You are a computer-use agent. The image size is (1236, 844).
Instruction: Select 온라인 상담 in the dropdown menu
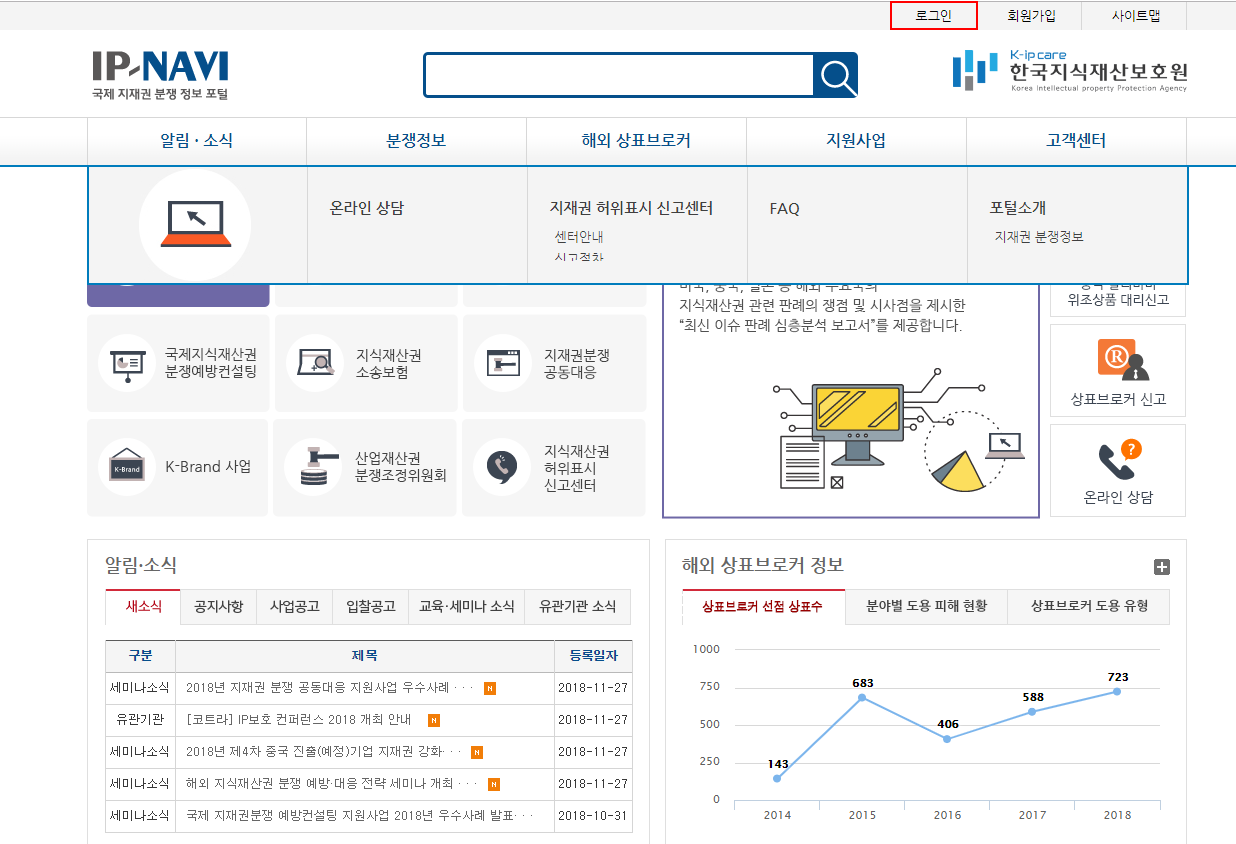[x=367, y=208]
